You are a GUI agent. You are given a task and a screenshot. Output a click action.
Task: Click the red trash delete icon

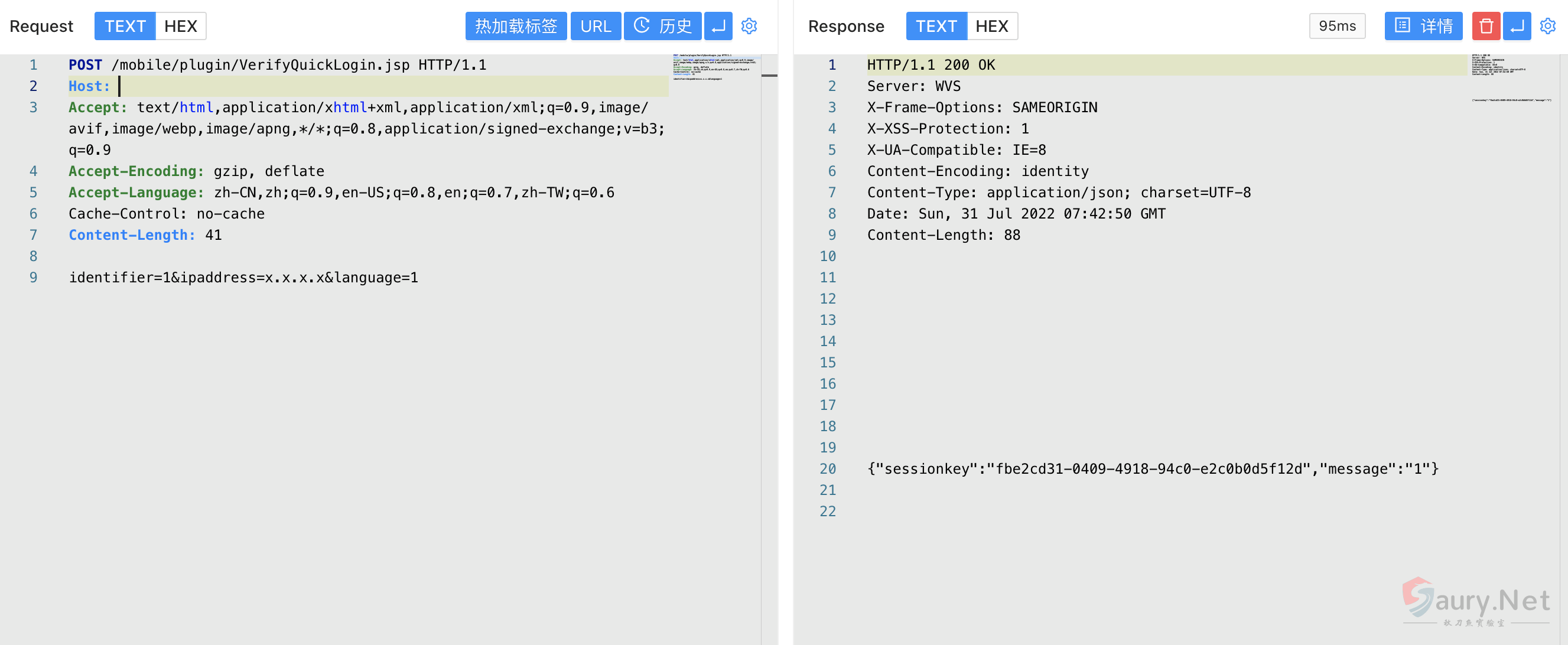pos(1486,26)
